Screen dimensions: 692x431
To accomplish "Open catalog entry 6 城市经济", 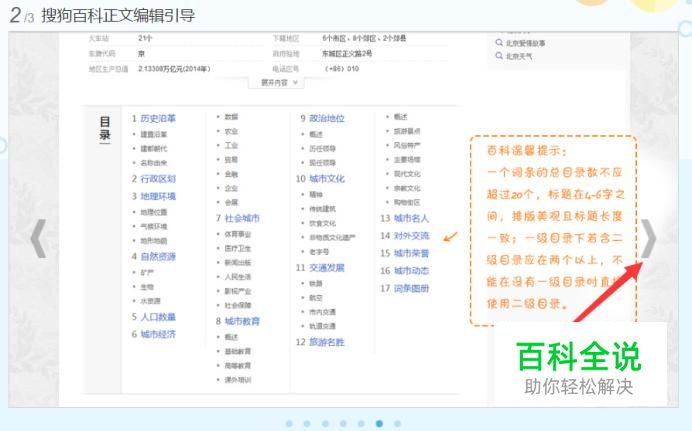I will point(158,334).
